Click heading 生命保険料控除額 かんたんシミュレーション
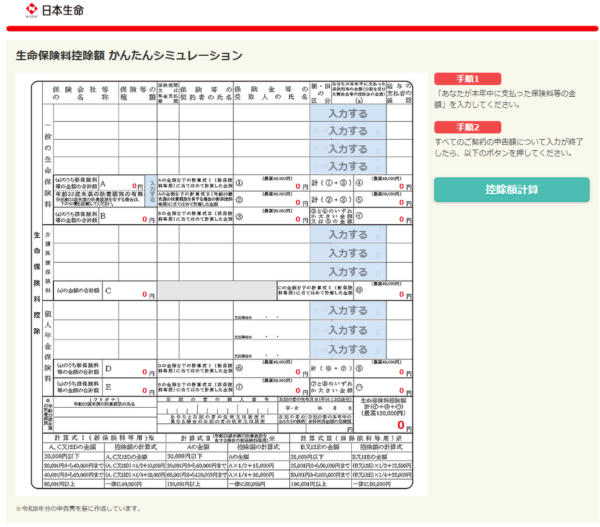This screenshot has height=527, width=600. point(129,55)
